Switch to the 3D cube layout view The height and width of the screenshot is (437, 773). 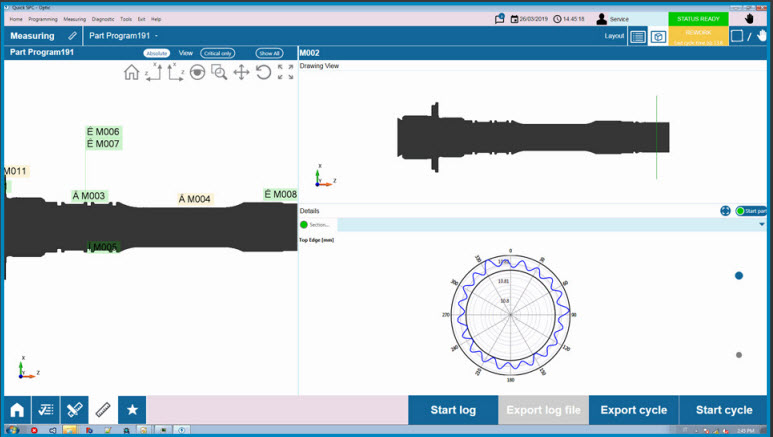pos(658,36)
